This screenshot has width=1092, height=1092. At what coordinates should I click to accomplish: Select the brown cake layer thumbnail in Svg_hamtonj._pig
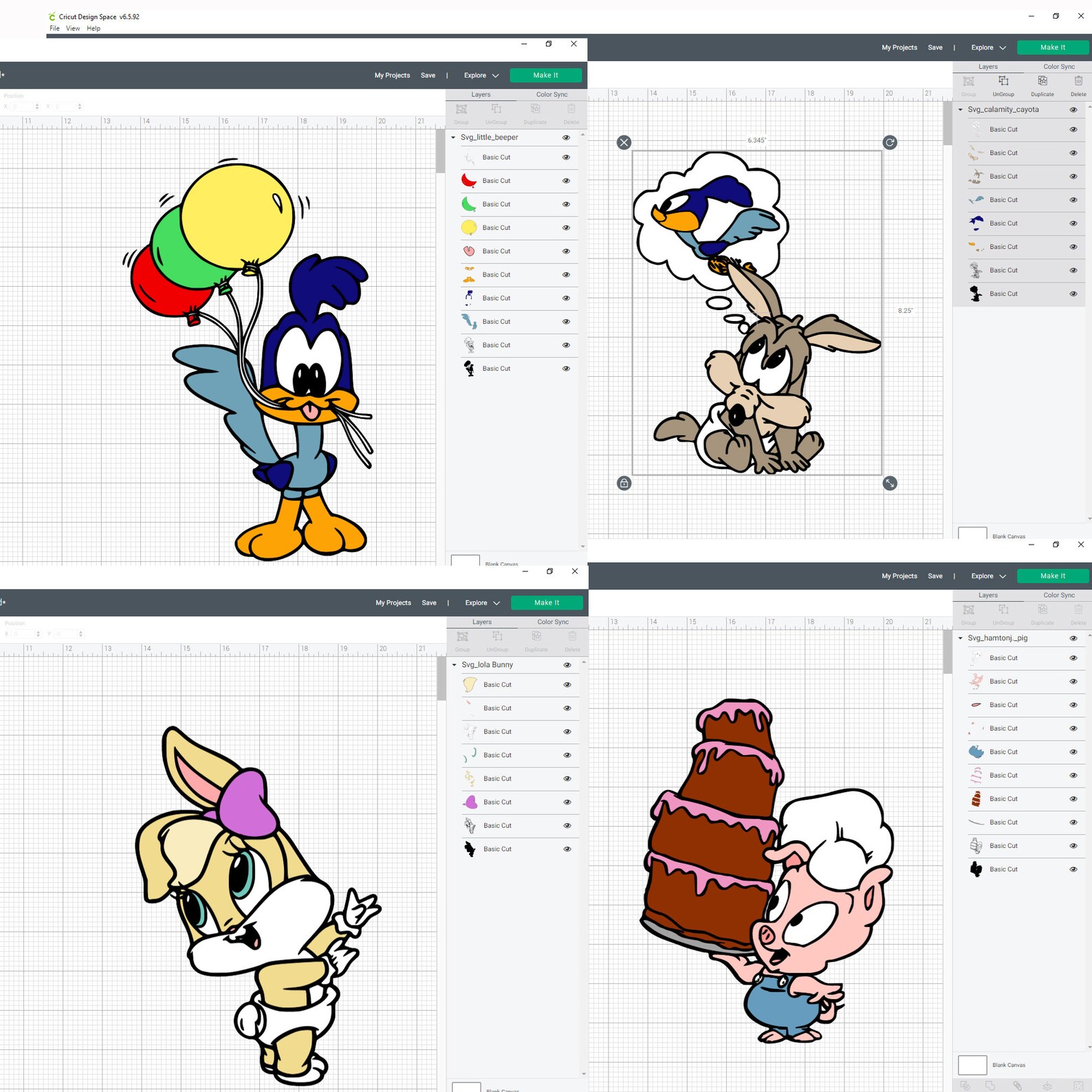[976, 799]
